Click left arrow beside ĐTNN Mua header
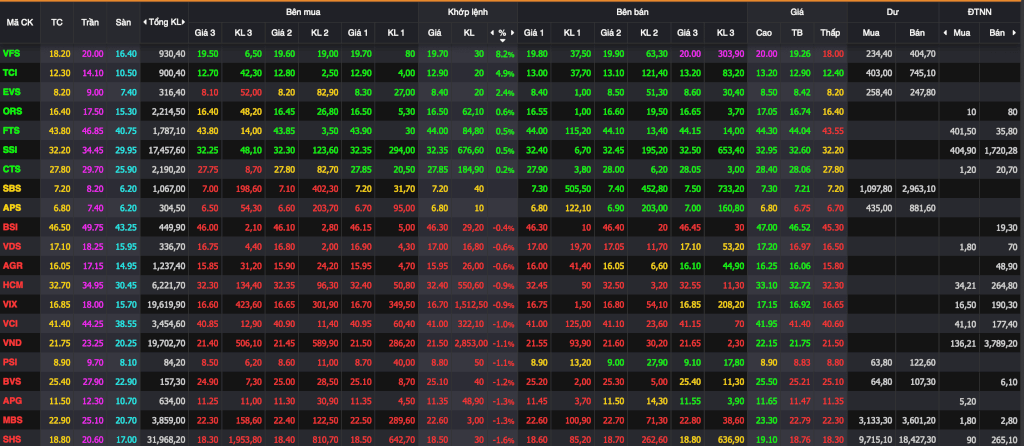The width and height of the screenshot is (1024, 446). [944, 33]
